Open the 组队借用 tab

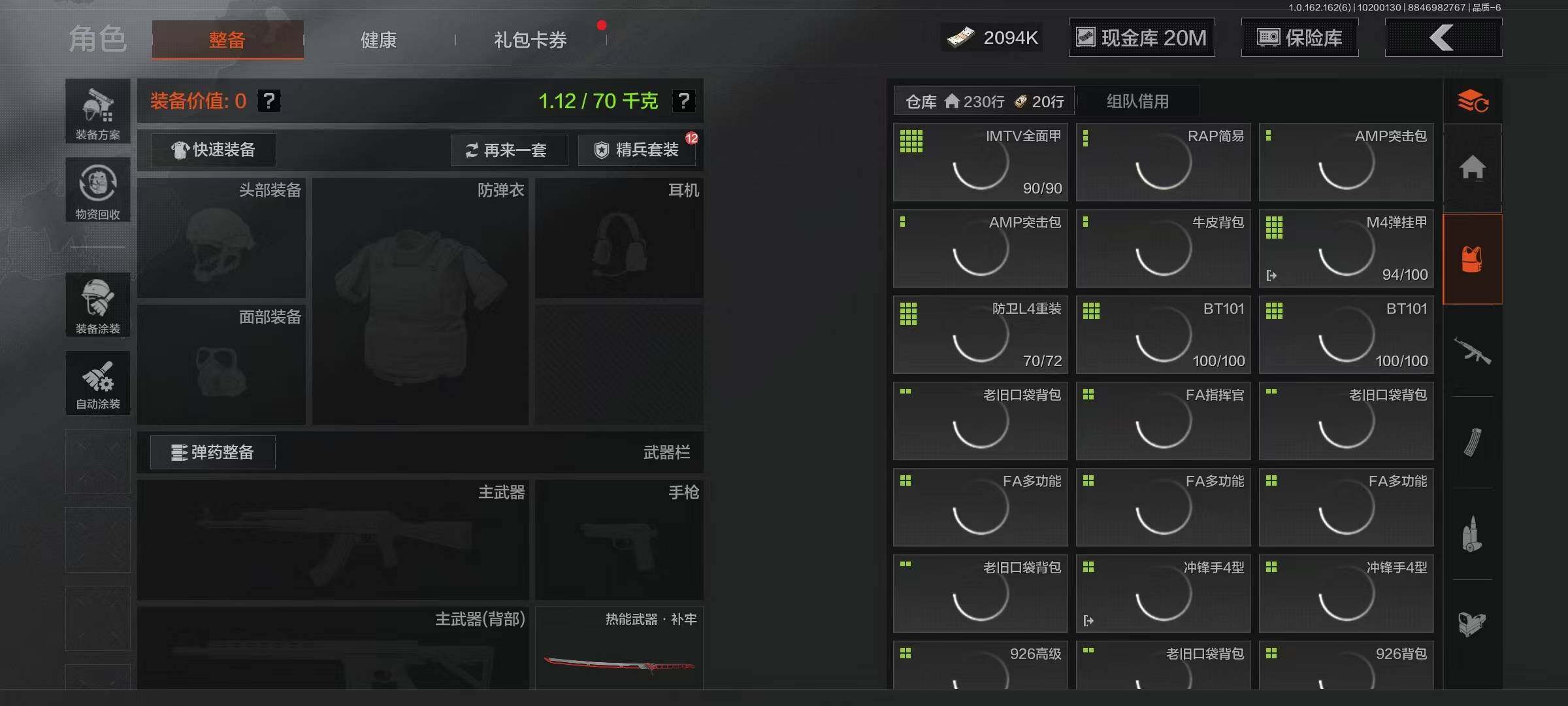[x=1137, y=101]
